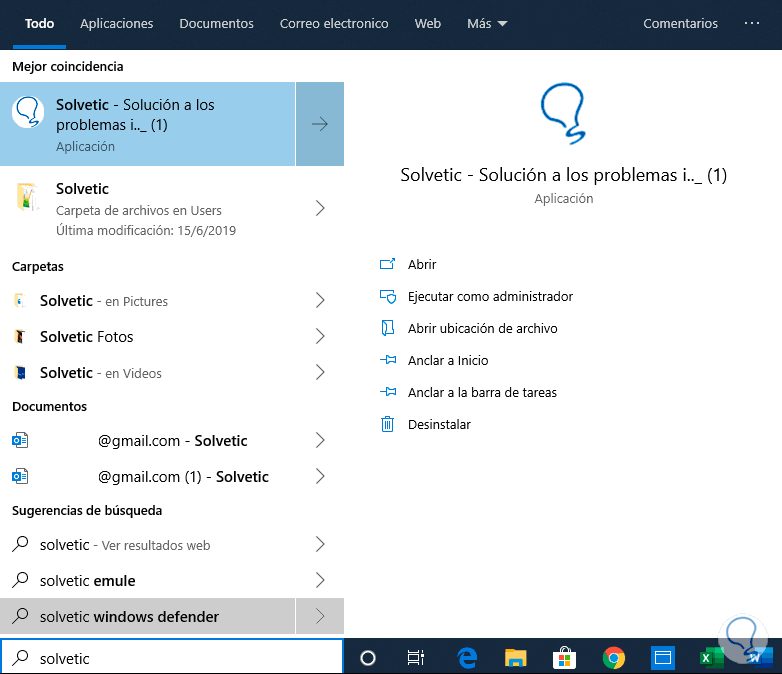Click Desinstalar to uninstall the app
Viewport: 782px width, 674px height.
(439, 425)
